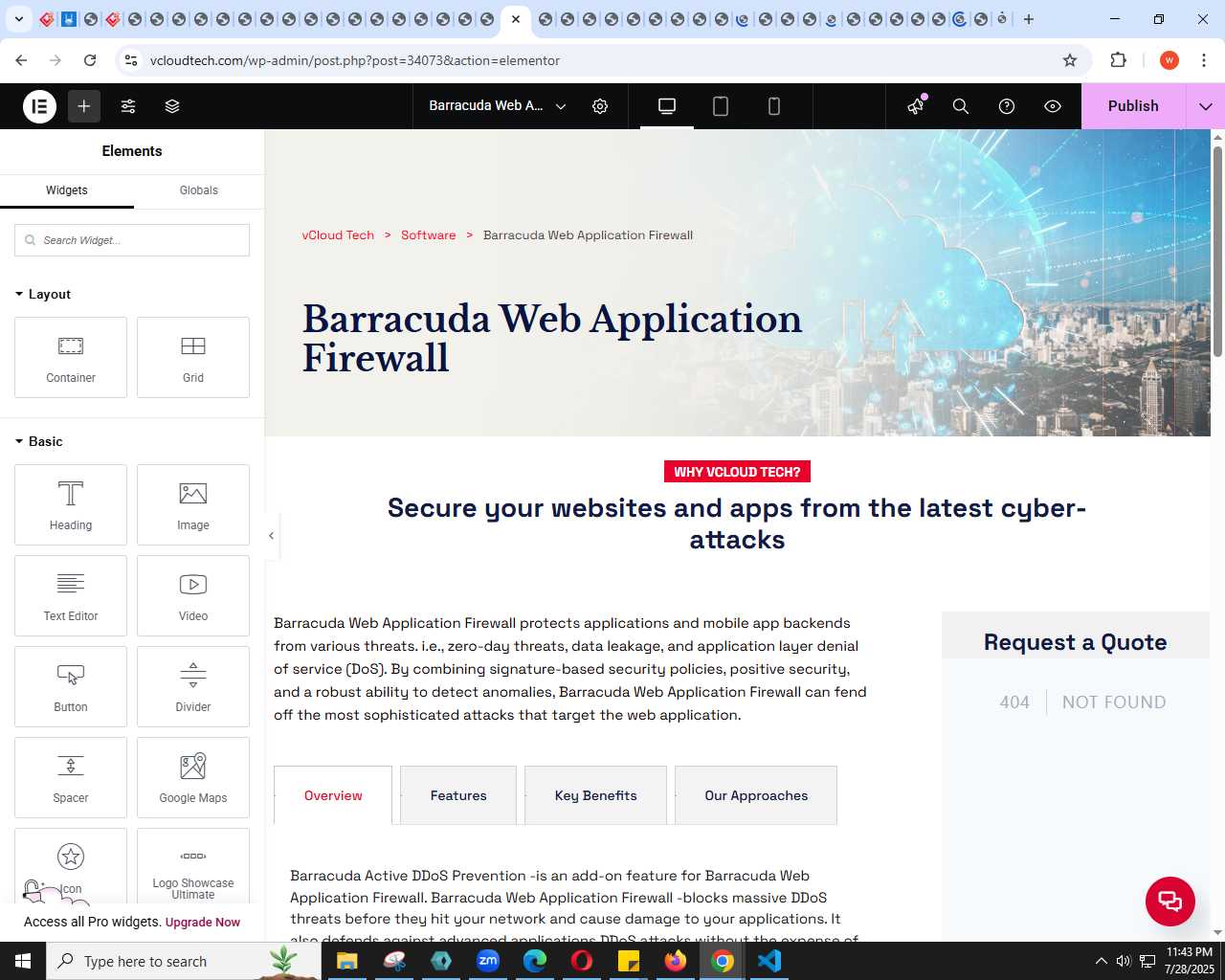Select the Divider widget
This screenshot has height=980, width=1225.
[x=193, y=686]
